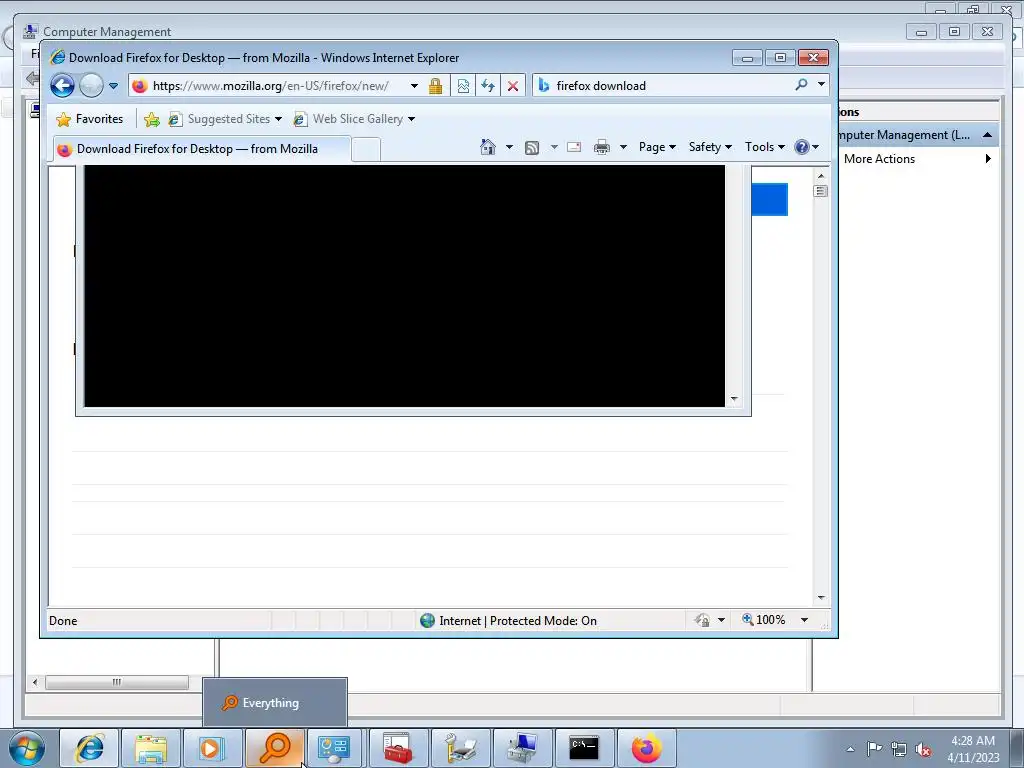Click the blue button on the webpage

(x=770, y=199)
